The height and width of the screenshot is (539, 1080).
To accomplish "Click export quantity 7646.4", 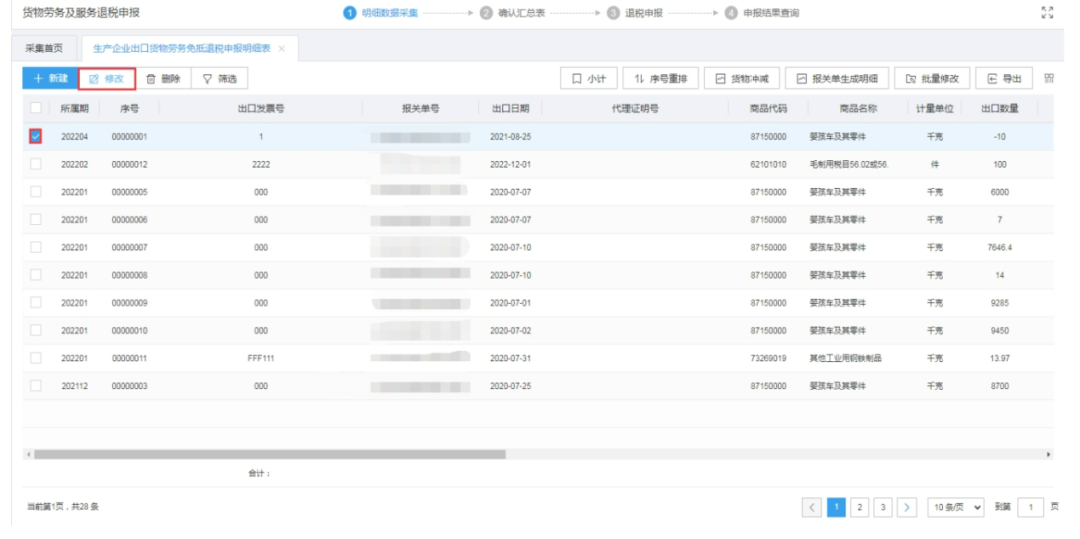I will click(999, 247).
